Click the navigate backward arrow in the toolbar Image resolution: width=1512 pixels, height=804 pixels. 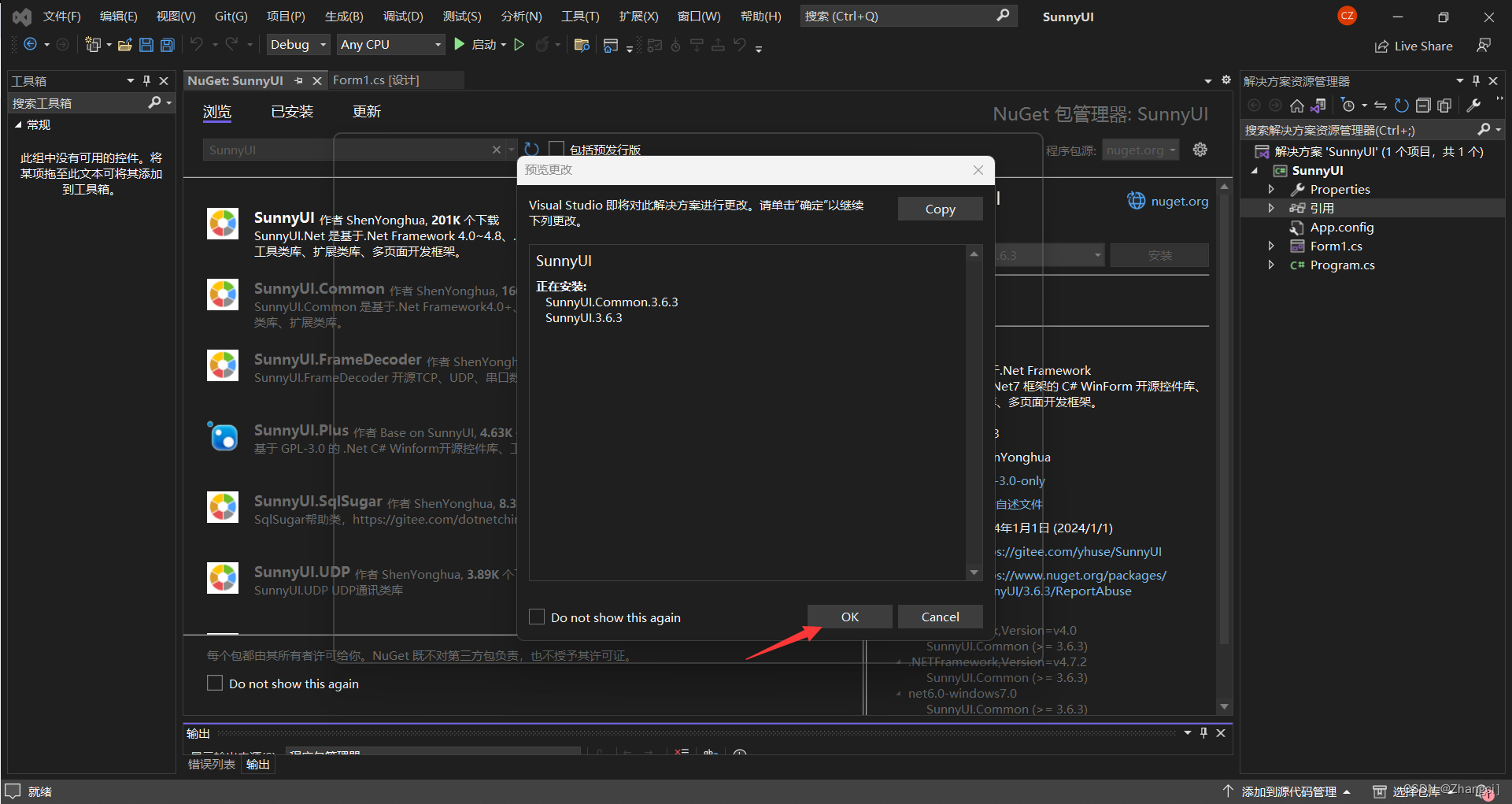coord(30,45)
